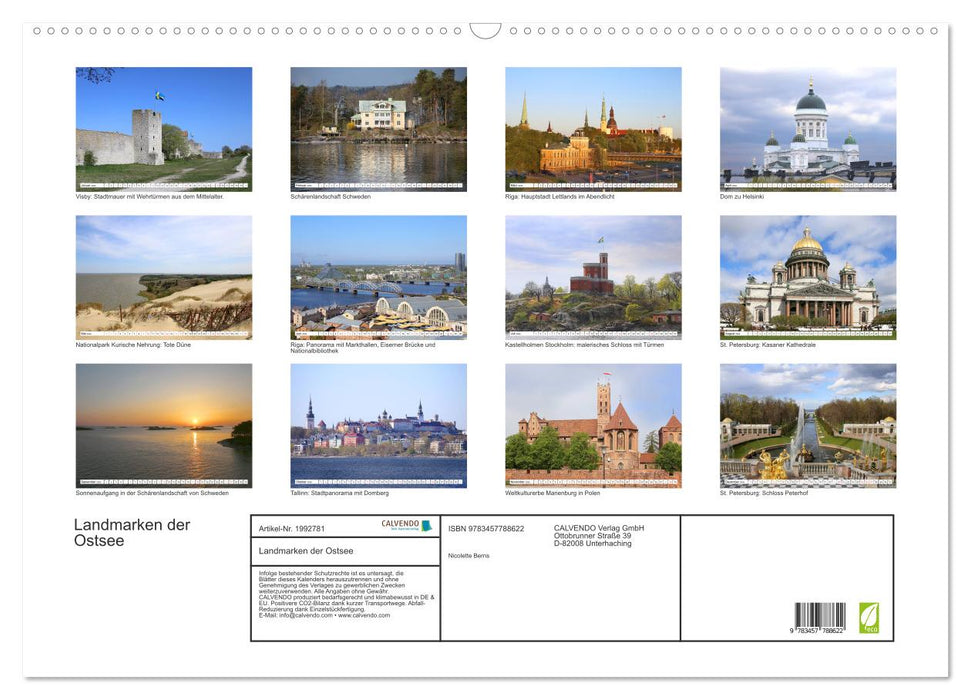Select the green eco leaf logo
The height and width of the screenshot is (700, 971).
click(867, 618)
